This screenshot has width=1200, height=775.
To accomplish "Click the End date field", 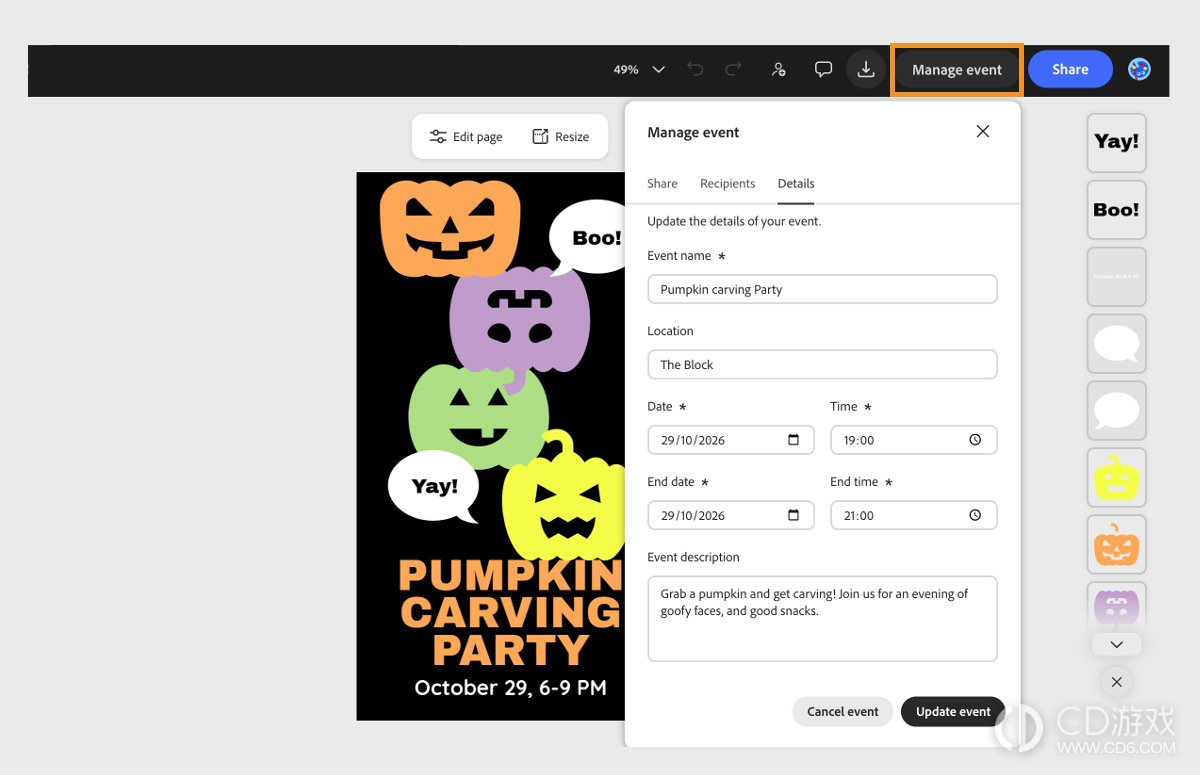I will point(731,515).
